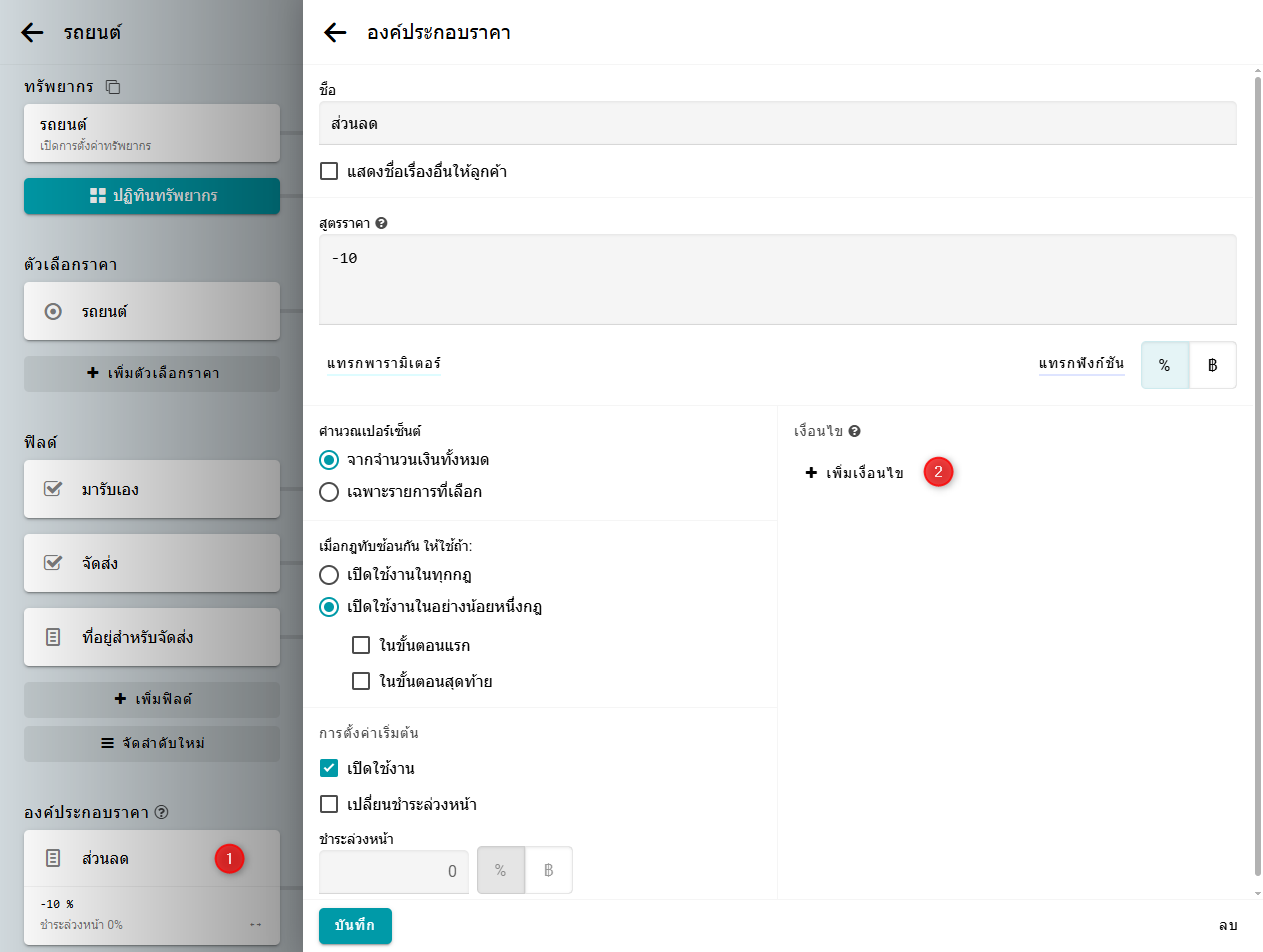Click the copy icon next to ทรัพยากร
This screenshot has width=1263, height=952.
(113, 87)
